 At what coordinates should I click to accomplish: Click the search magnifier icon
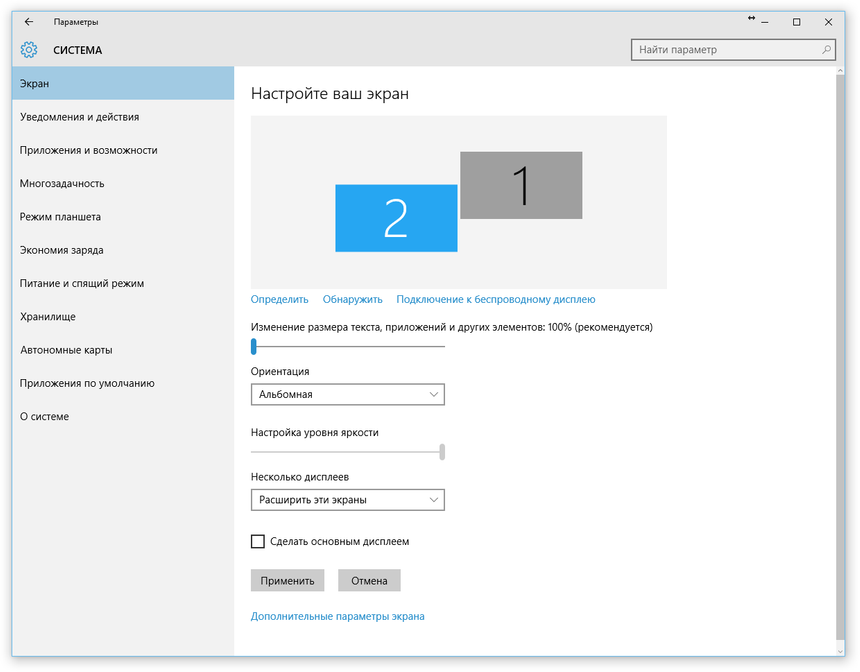pyautogui.click(x=826, y=49)
